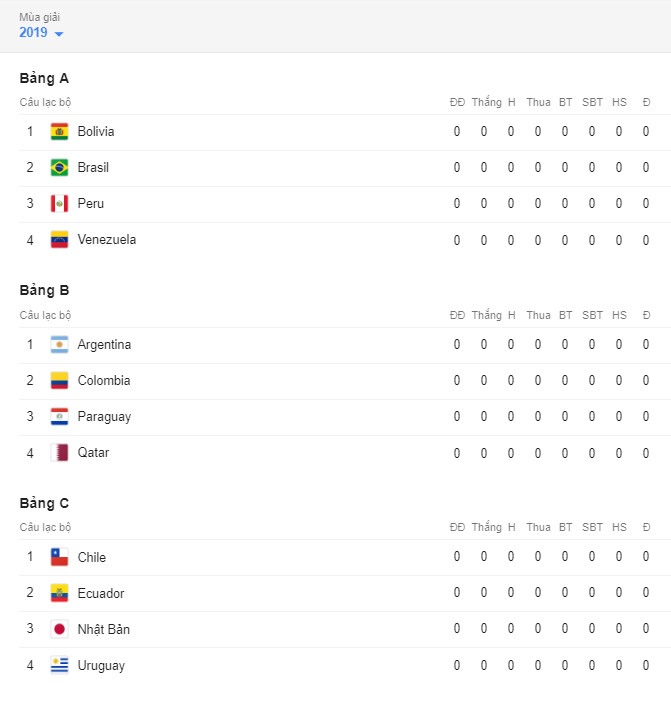Open the Paraguay team link
Image resolution: width=671 pixels, height=703 pixels.
104,417
